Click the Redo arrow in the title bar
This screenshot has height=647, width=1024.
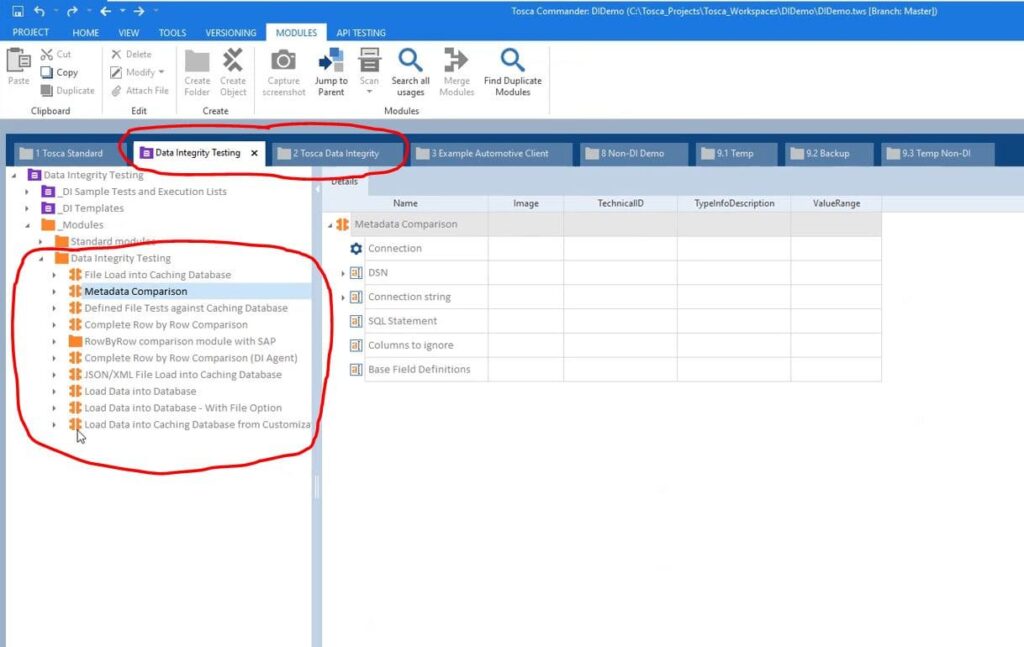tap(72, 11)
